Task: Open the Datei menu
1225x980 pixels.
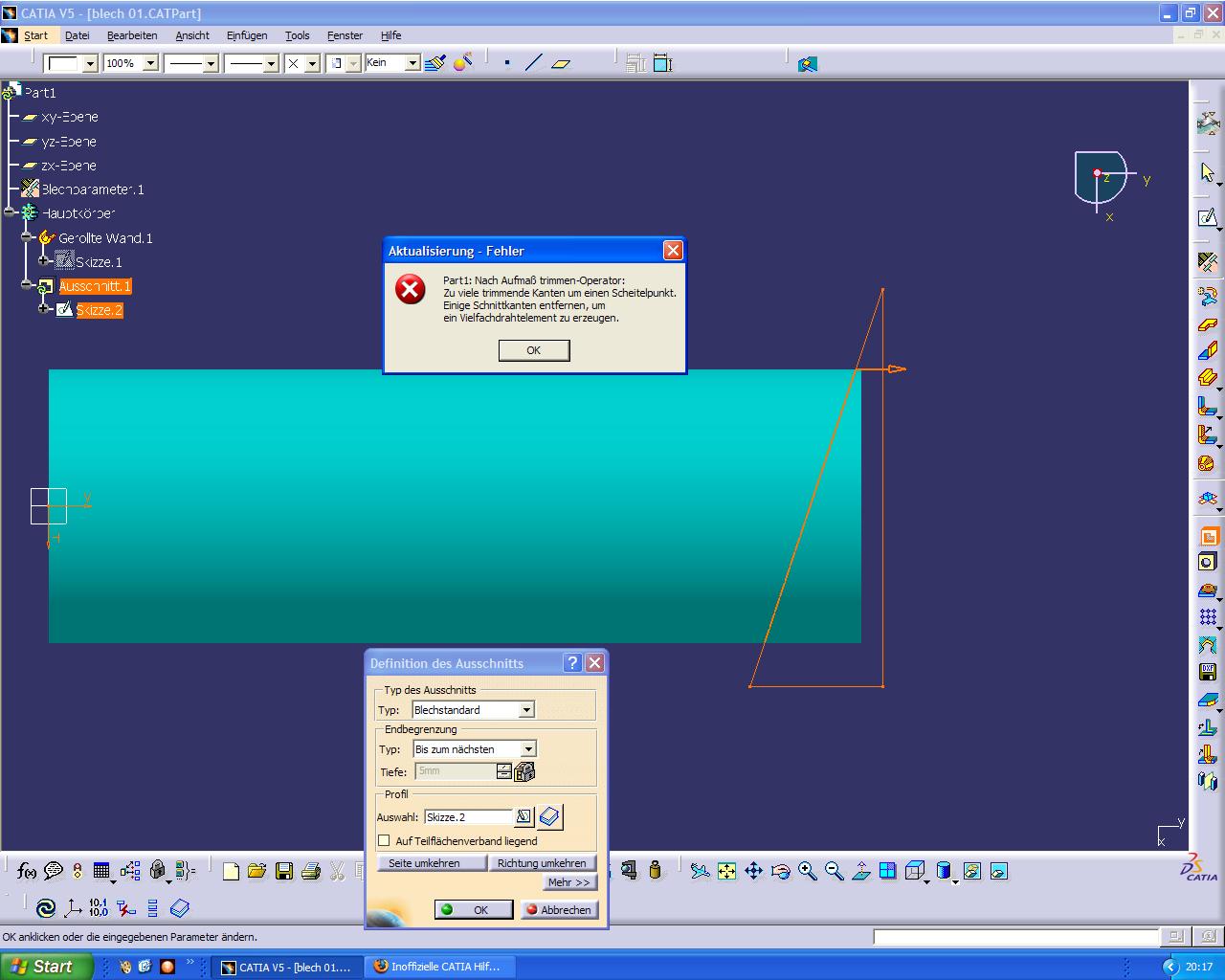Action: pyautogui.click(x=78, y=35)
